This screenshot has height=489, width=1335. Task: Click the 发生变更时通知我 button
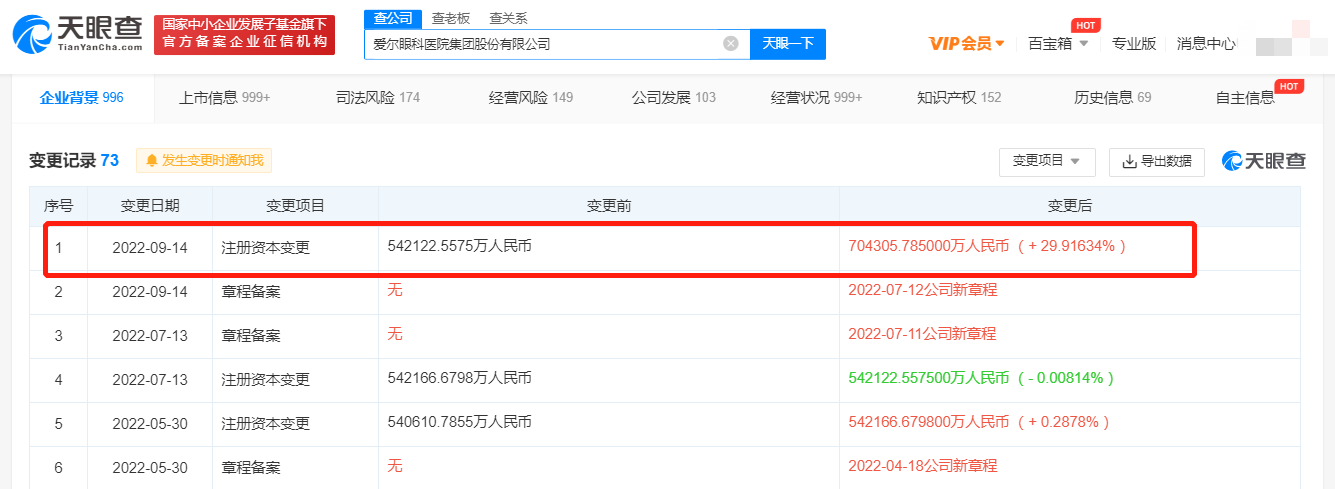204,161
